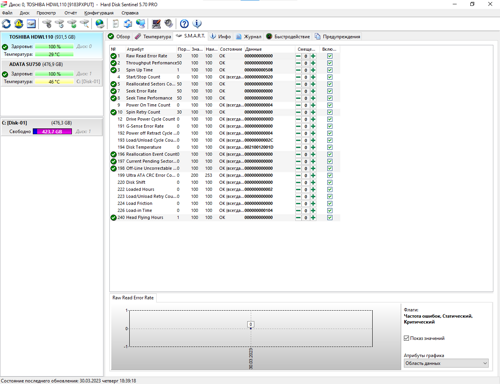Switch to the Температура tab

[x=153, y=36]
